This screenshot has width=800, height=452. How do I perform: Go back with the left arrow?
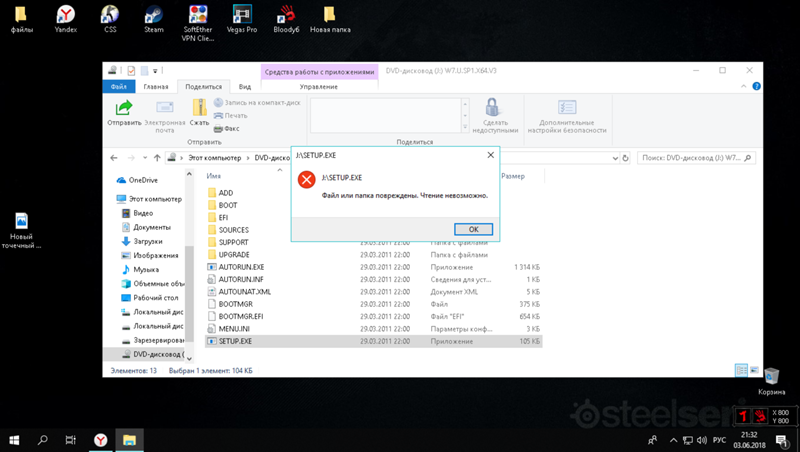coord(114,158)
